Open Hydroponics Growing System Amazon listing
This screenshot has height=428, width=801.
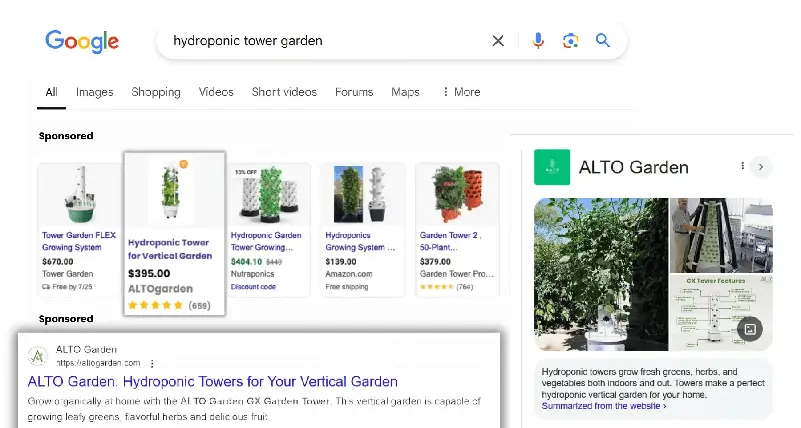(360, 241)
